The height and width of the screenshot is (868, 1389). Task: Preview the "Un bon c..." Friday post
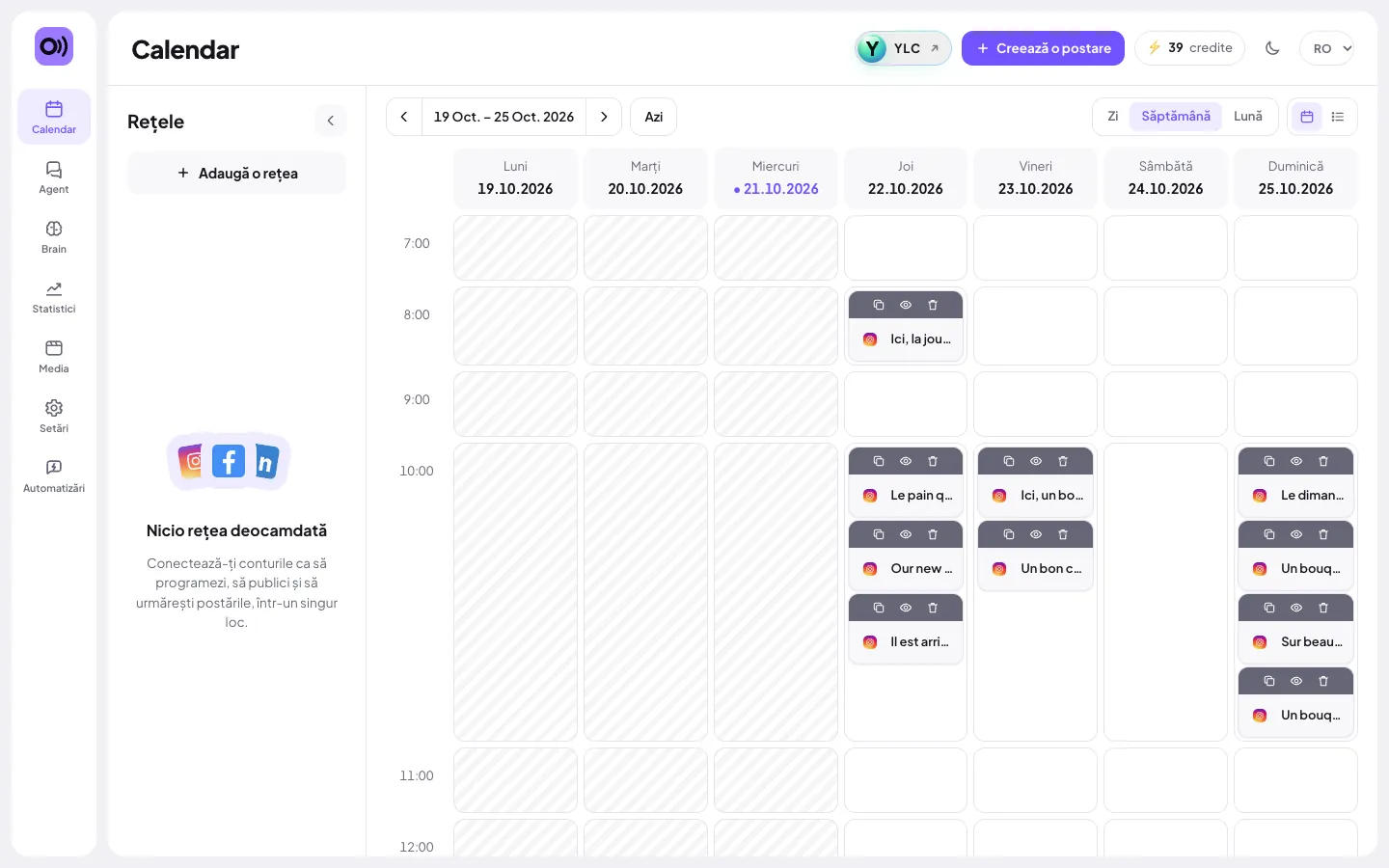coord(1036,534)
